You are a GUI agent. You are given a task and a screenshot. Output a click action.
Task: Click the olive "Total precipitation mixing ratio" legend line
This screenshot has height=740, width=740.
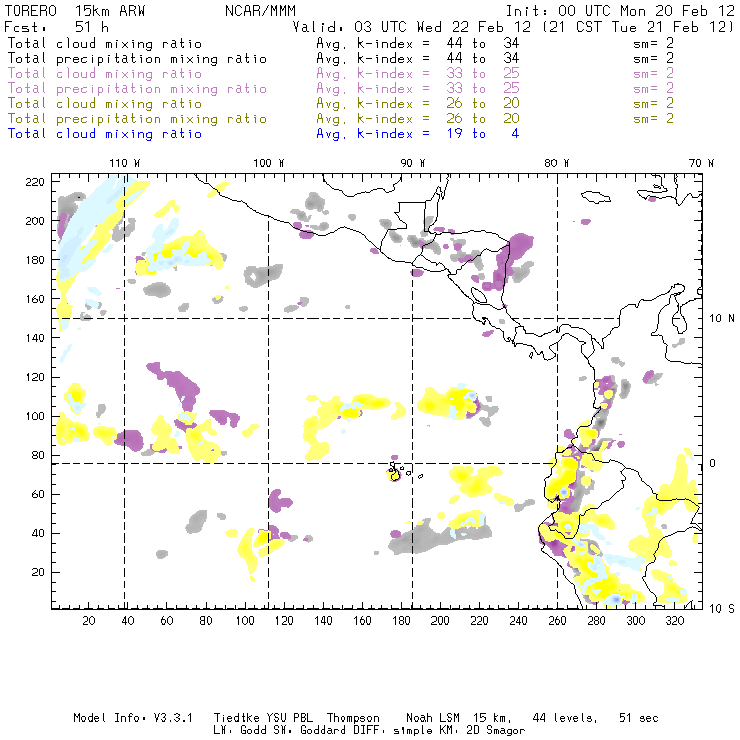(x=137, y=119)
